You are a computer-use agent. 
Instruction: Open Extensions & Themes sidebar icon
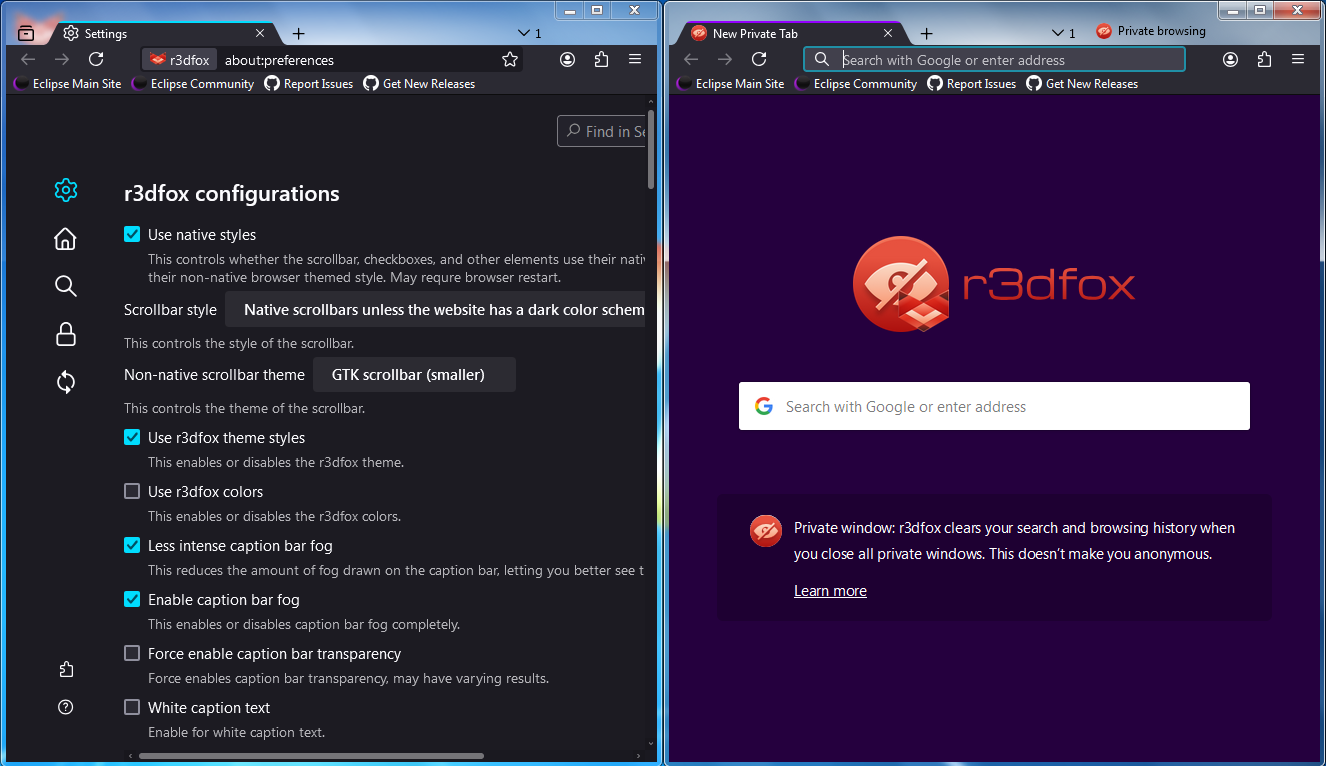tap(66, 670)
